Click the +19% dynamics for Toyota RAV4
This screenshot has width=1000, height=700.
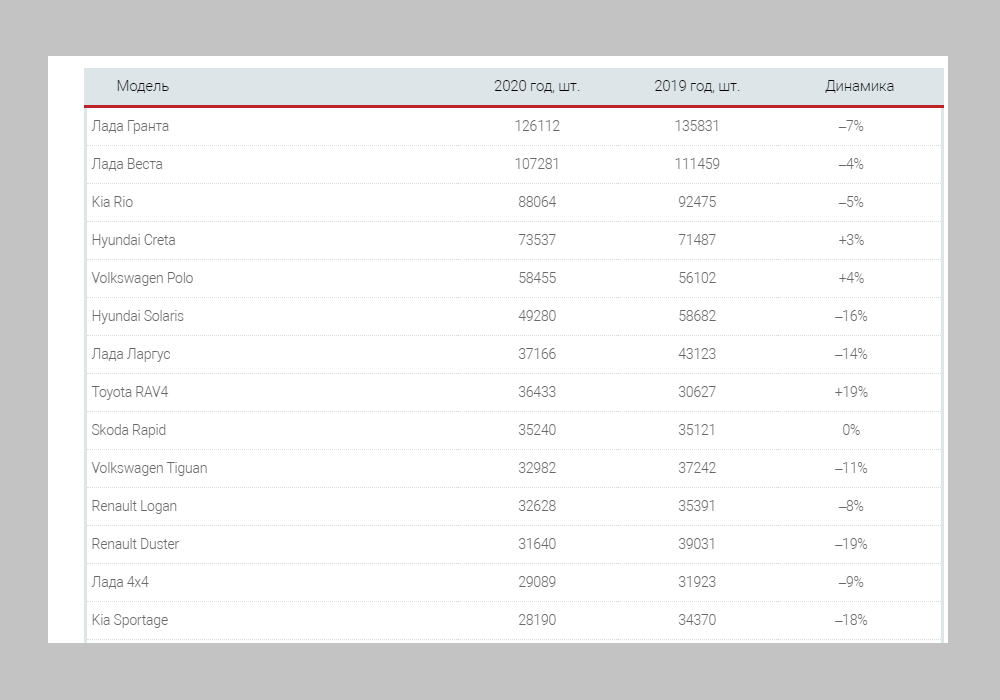point(851,392)
